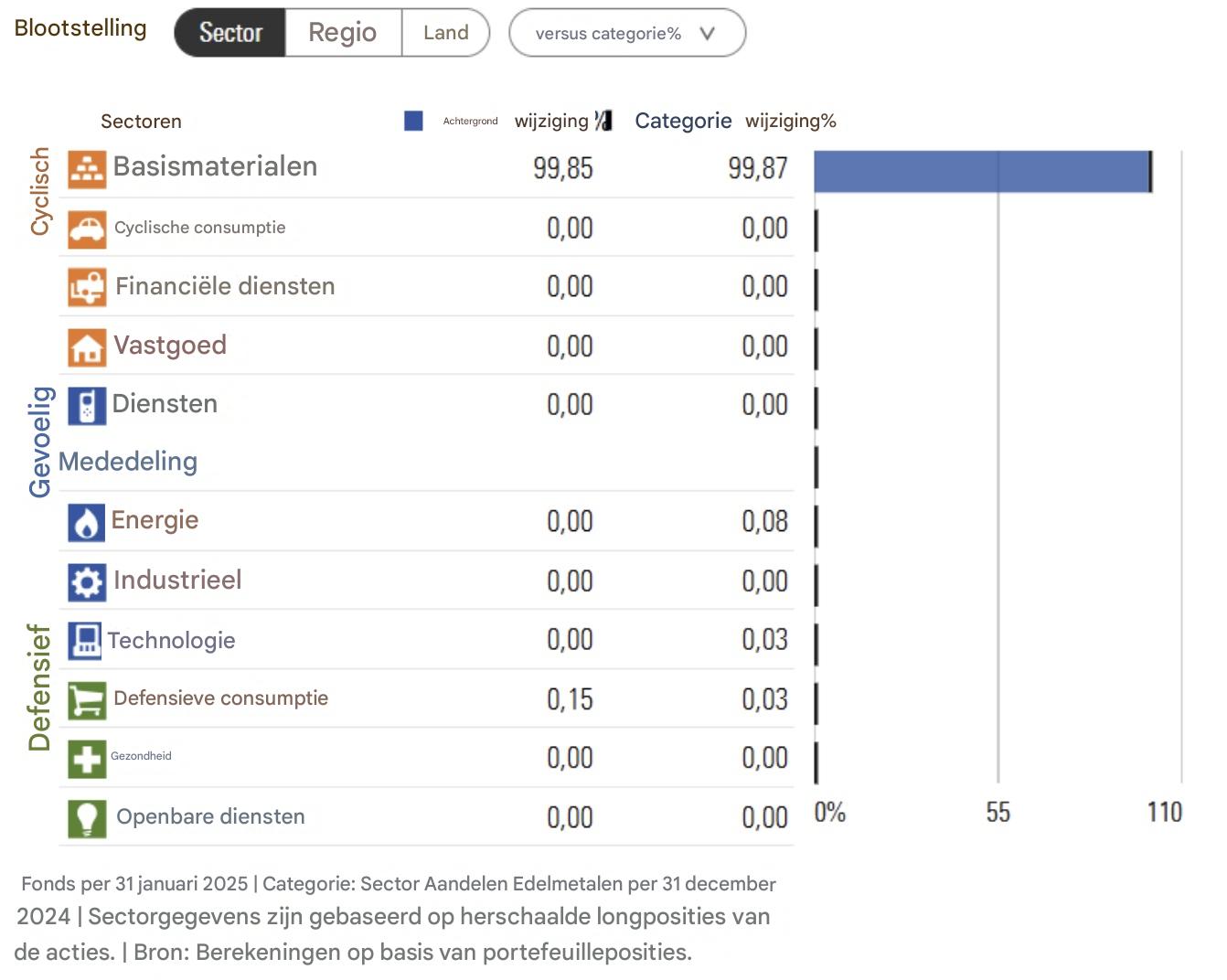Click the Technologie computer icon
Viewport: 1227px width, 980px height.
pyautogui.click(x=85, y=641)
